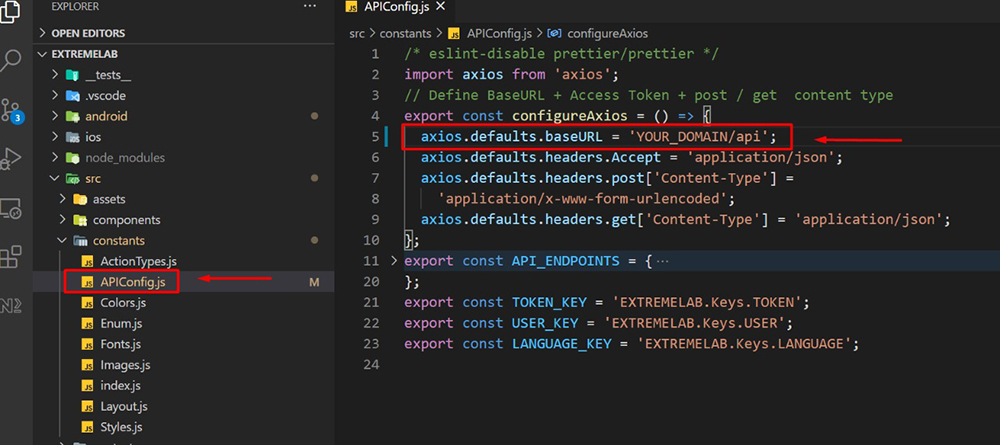Expand the Open Editors section
Image resolution: width=1000 pixels, height=445 pixels.
click(42, 33)
